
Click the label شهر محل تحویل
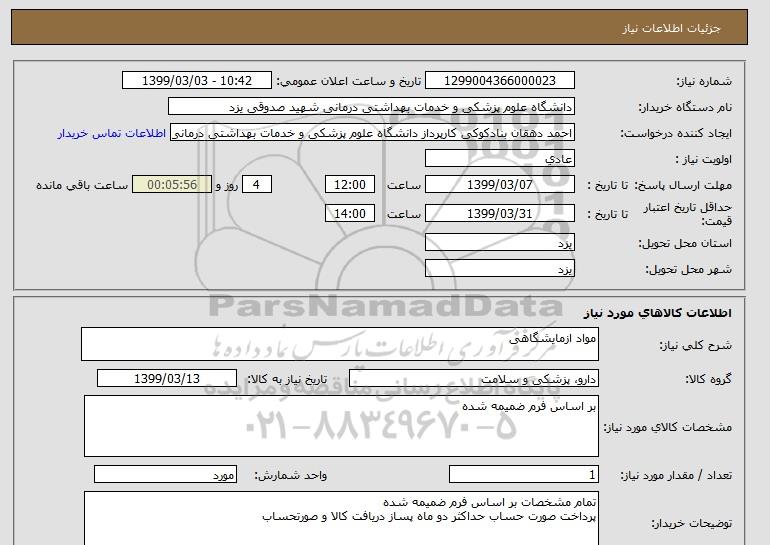pos(688,270)
